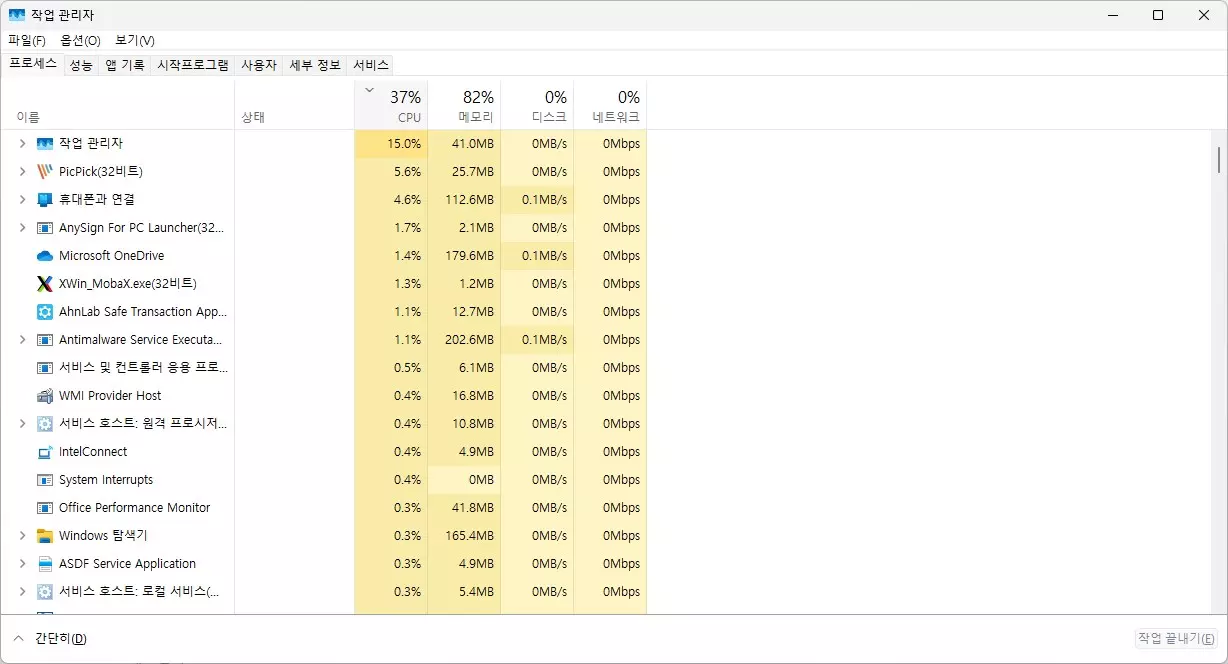This screenshot has height=664, width=1228.
Task: Expand the 휴대폰과 연결 process group
Action: pyautogui.click(x=22, y=200)
